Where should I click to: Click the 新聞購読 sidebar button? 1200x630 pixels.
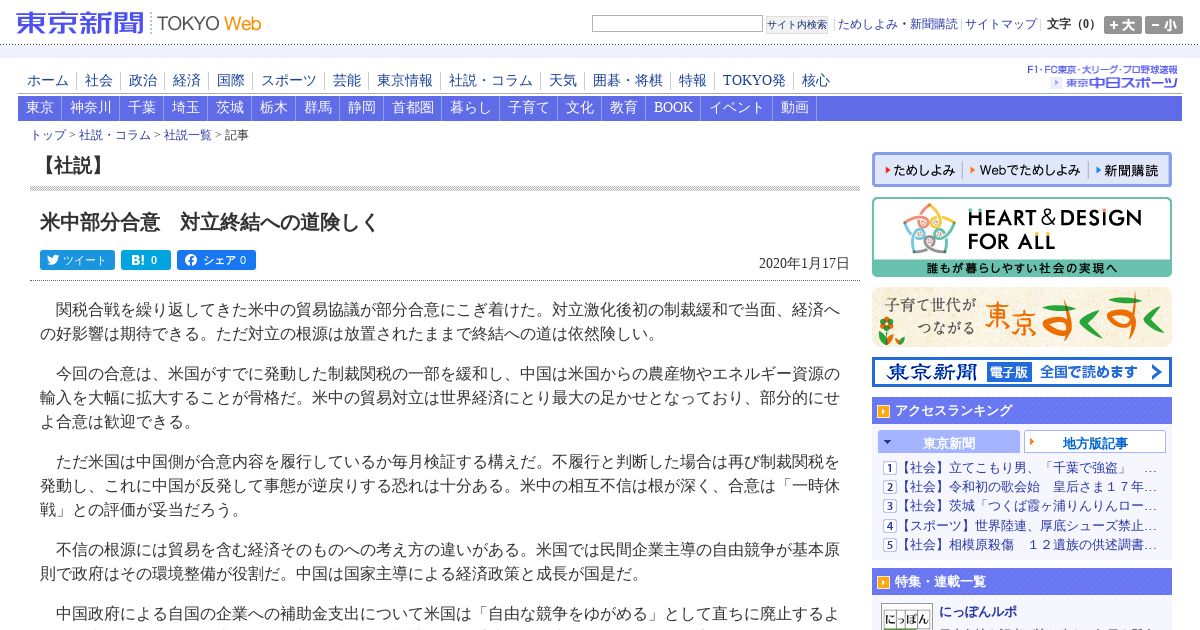[x=1127, y=171]
